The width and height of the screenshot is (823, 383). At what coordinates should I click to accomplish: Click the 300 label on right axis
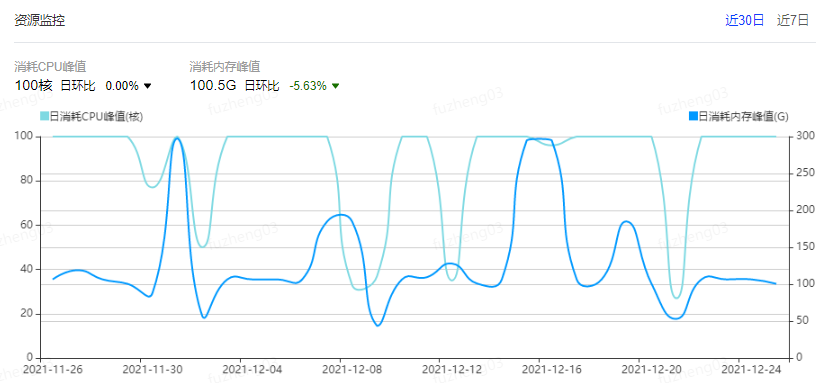(x=805, y=136)
